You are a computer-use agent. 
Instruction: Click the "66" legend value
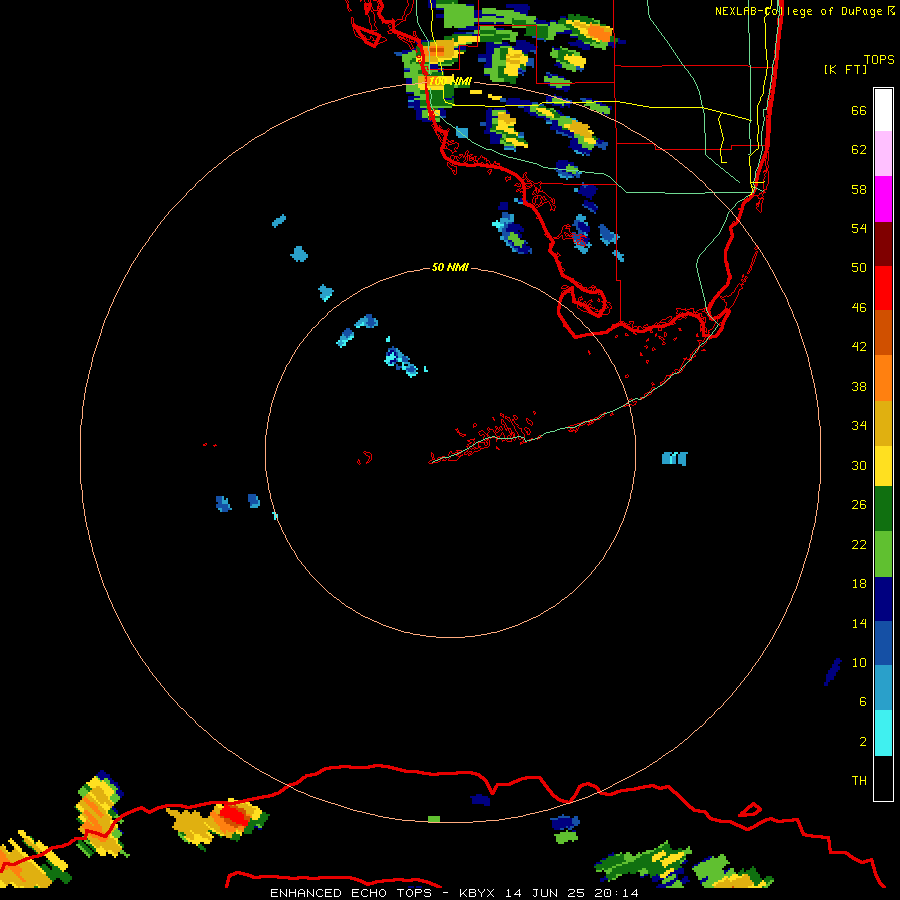pos(859,110)
